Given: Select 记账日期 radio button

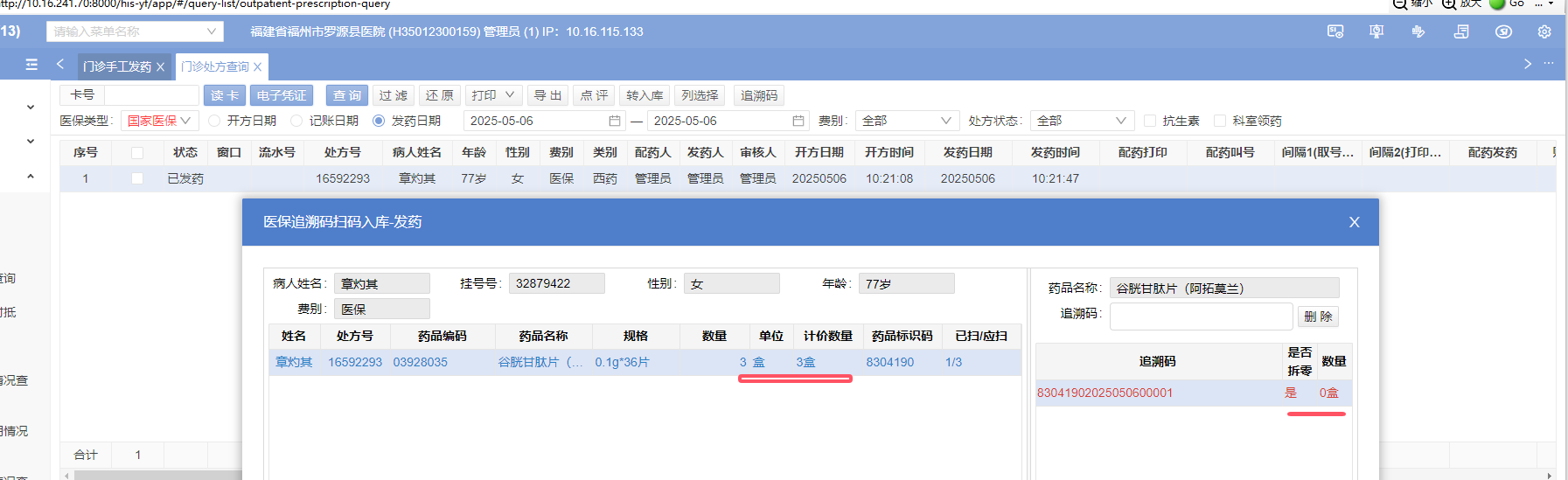Looking at the screenshot, I should click(296, 121).
